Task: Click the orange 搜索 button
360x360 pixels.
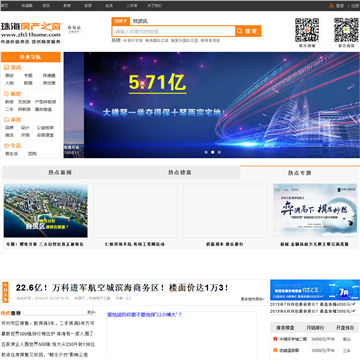Action: pos(248,31)
